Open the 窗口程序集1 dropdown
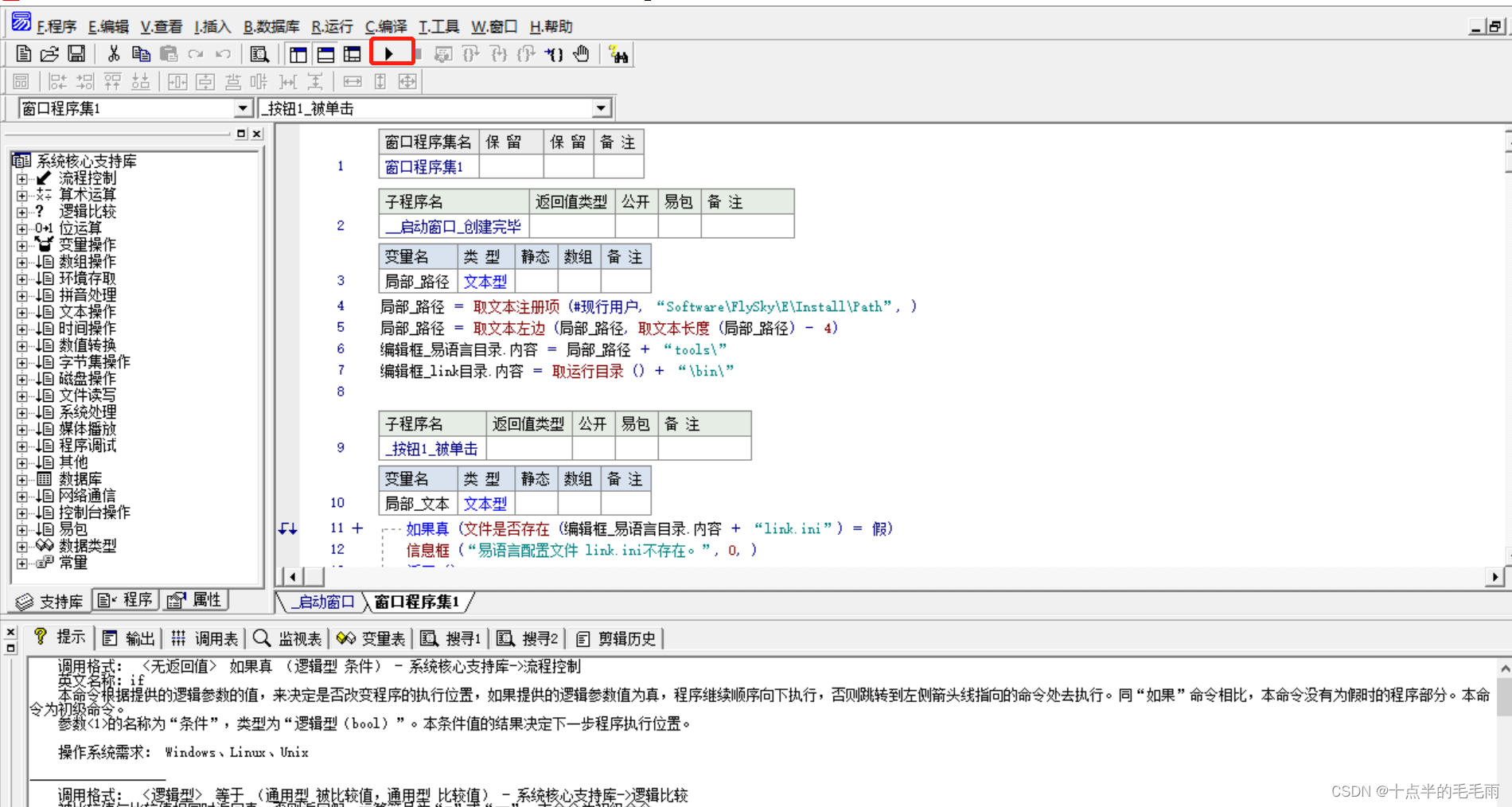Image resolution: width=1512 pixels, height=807 pixels. [x=242, y=107]
